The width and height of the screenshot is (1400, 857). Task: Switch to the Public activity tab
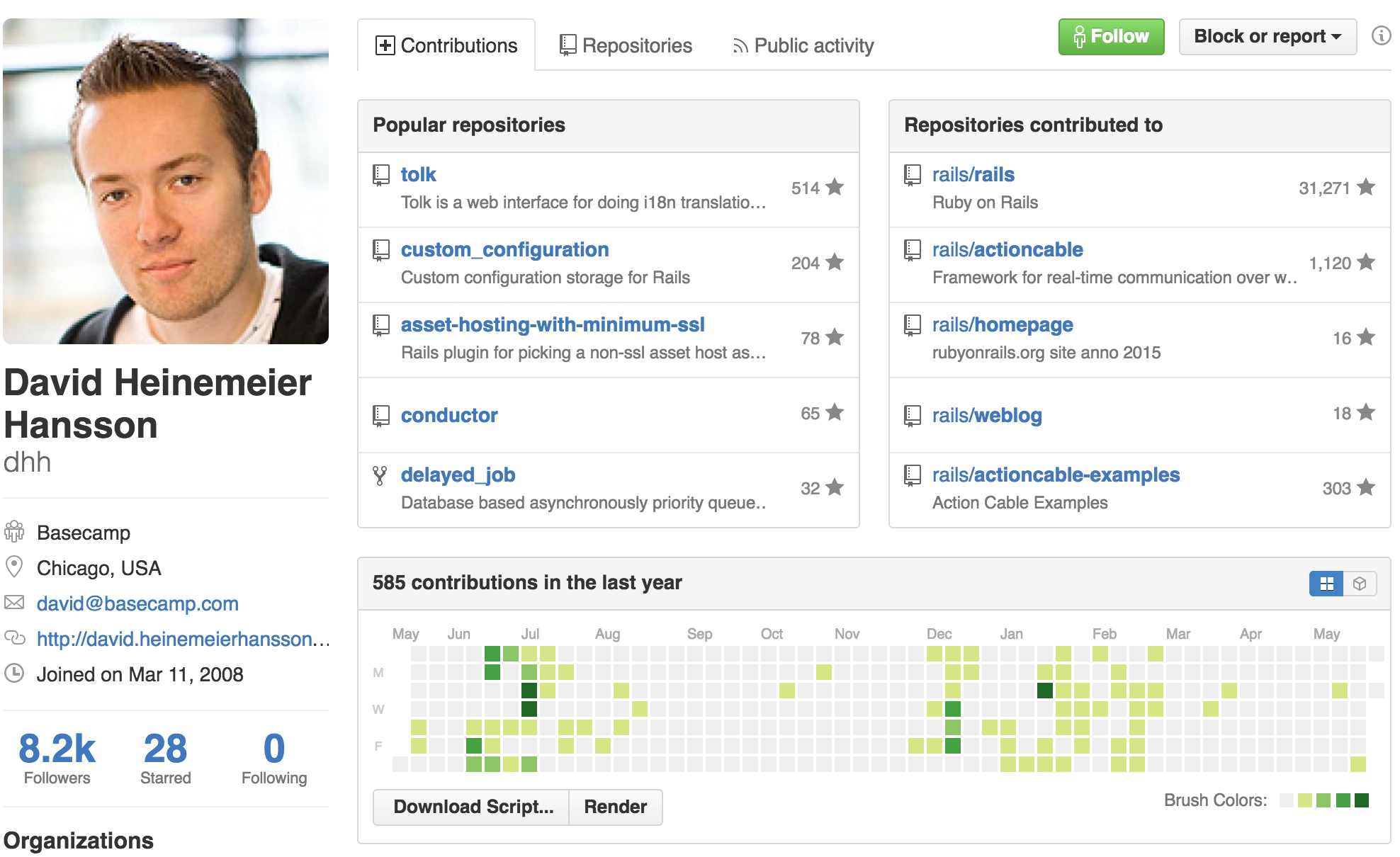click(803, 45)
